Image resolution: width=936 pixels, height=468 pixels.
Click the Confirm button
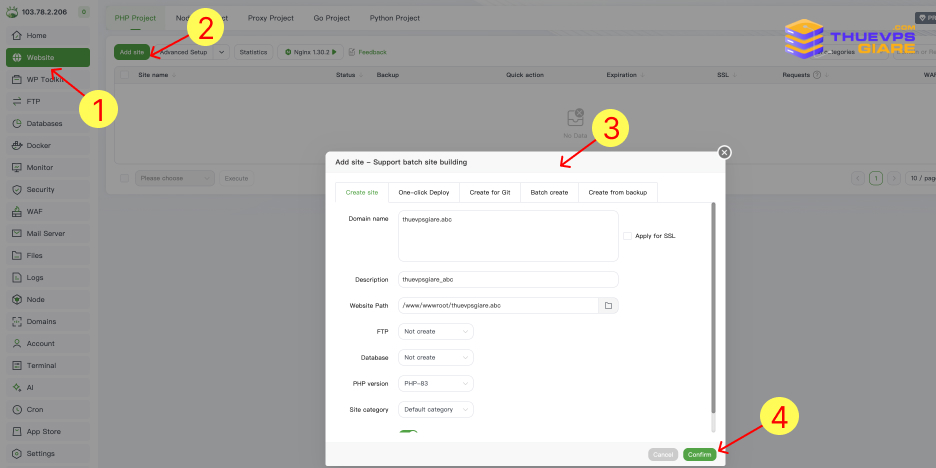[x=700, y=454]
